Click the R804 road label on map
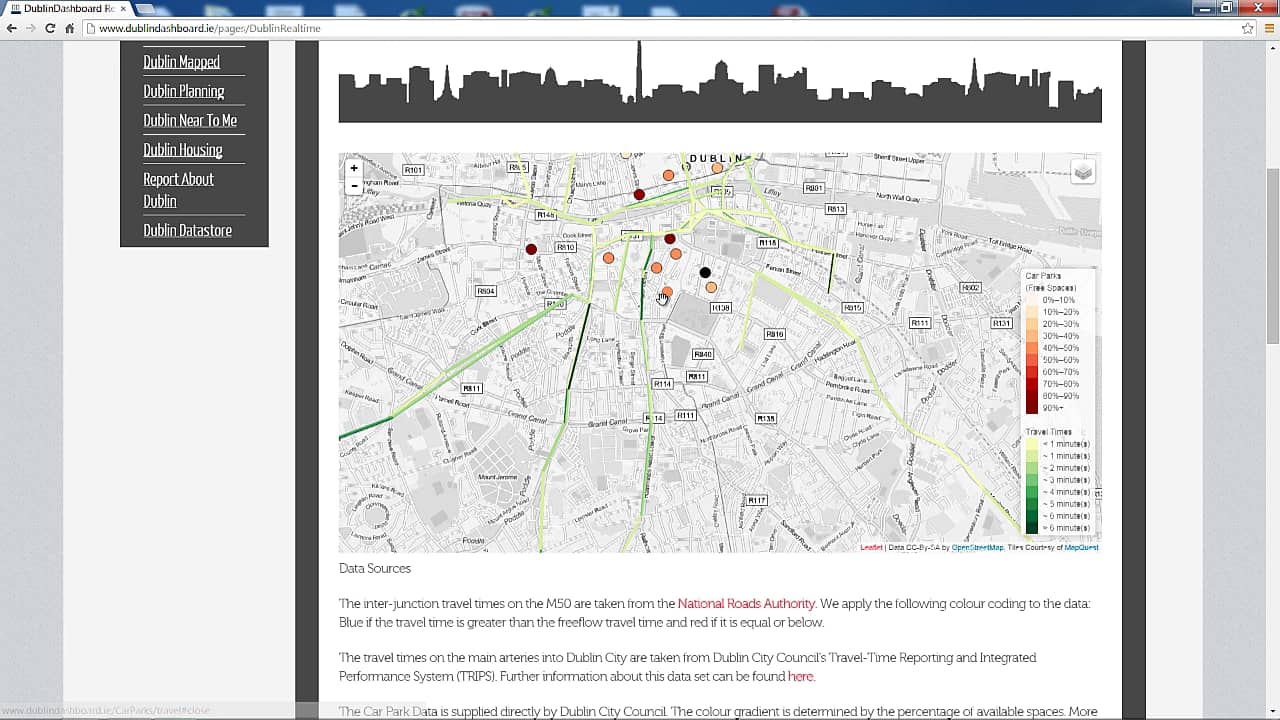1280x720 pixels. pos(485,291)
